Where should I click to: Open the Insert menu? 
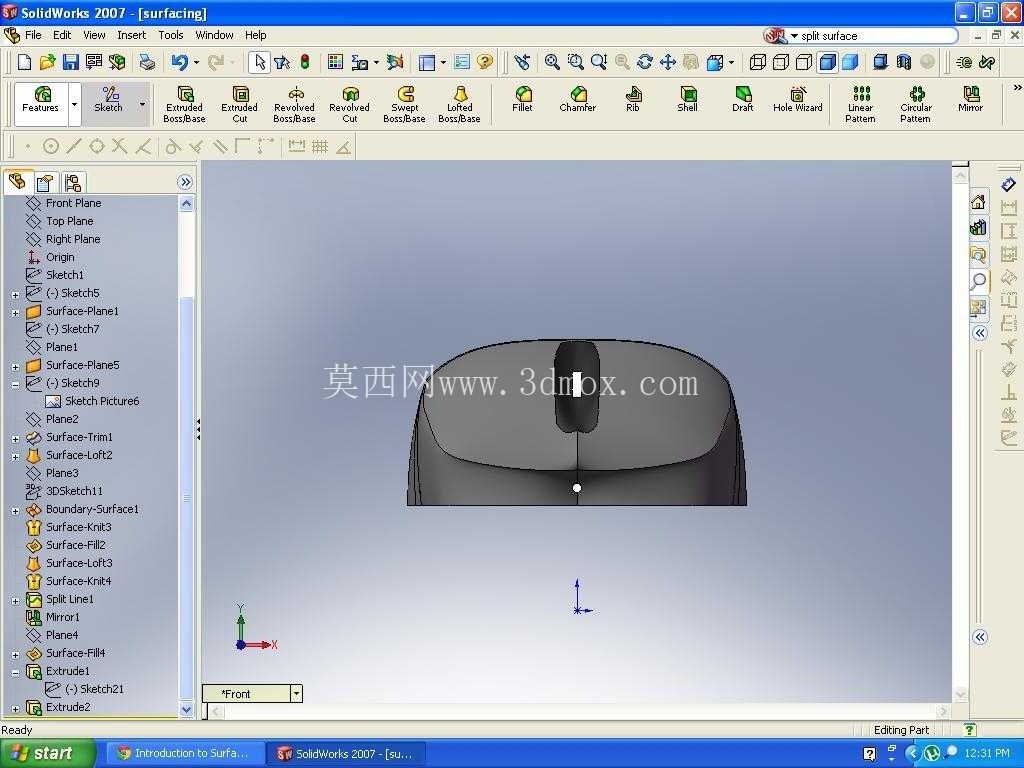[x=131, y=35]
